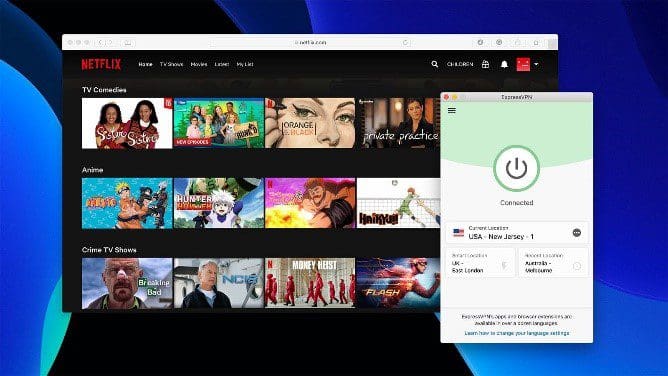This screenshot has width=668, height=376.
Task: Open the pink anime thumbnail after Hunter
Action: 310,203
